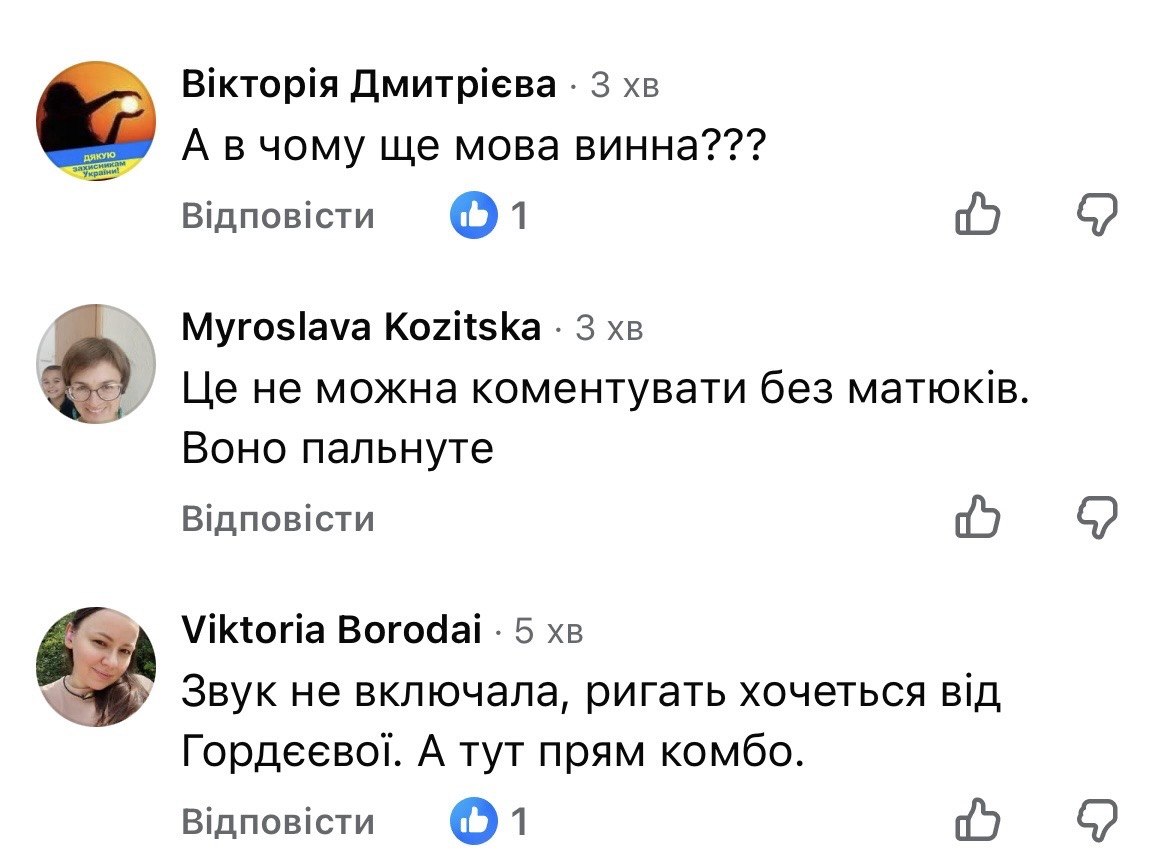Thumbs up Myroslava Kozitska's comment
The width and height of the screenshot is (1169, 863).
977,516
